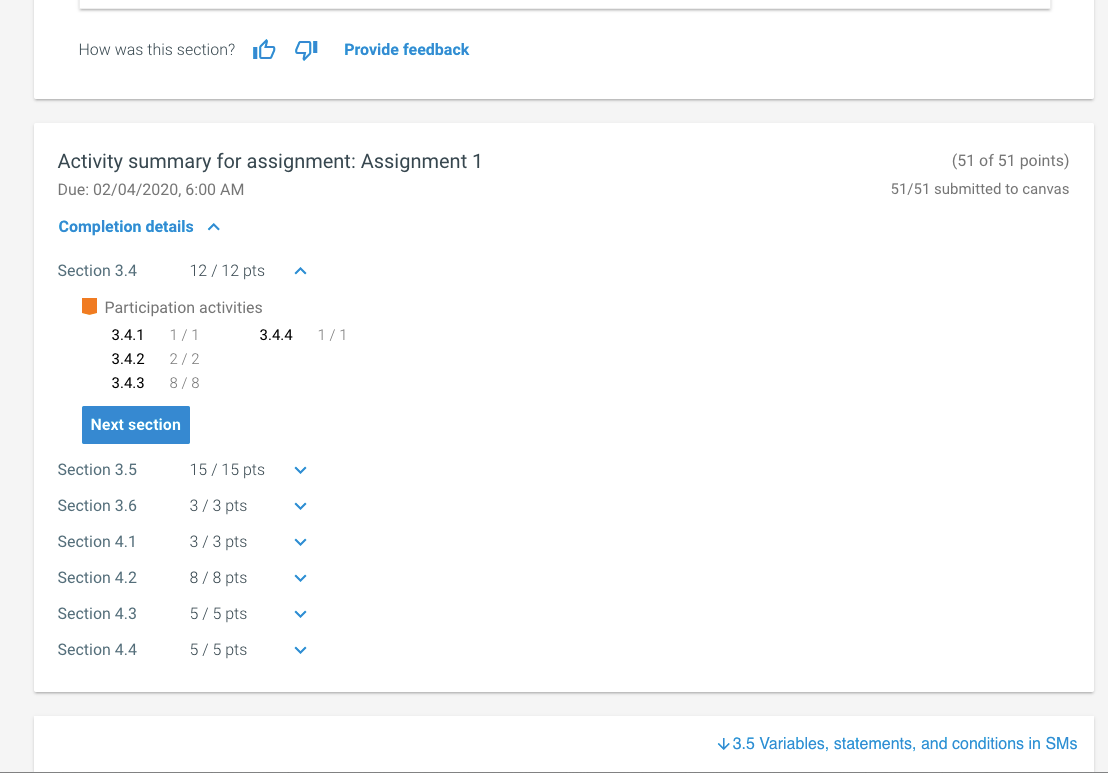Expand Section 3.5 details chevron
Image resolution: width=1108 pixels, height=773 pixels.
(x=300, y=470)
